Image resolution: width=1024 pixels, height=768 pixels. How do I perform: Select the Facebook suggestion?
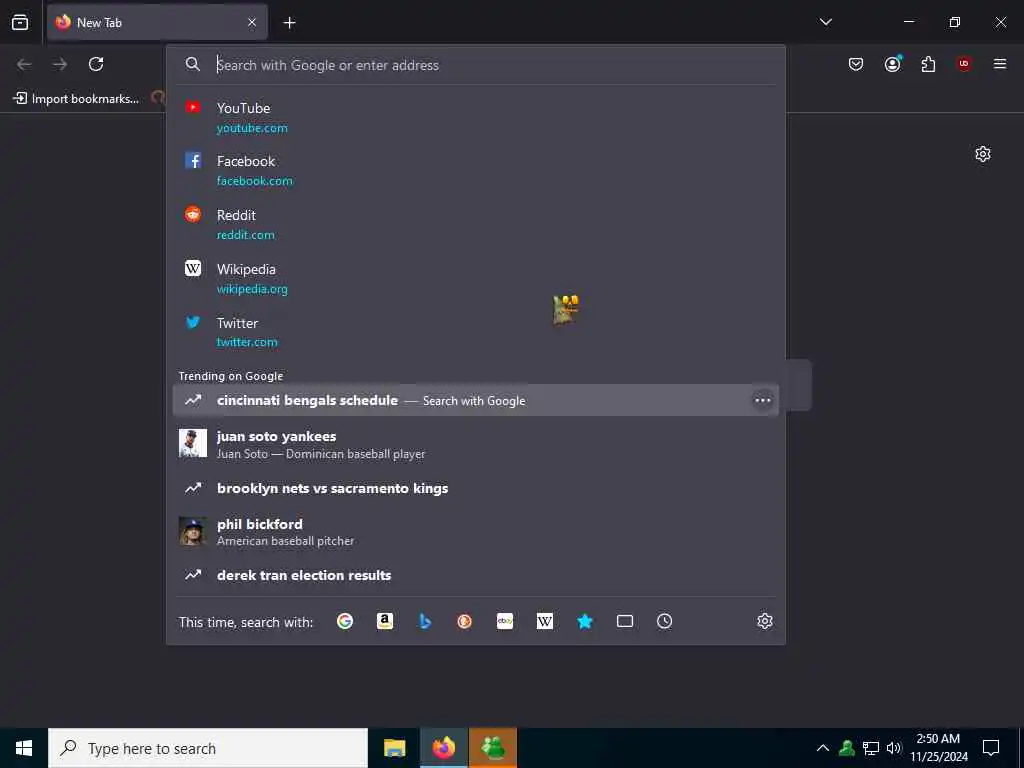475,170
